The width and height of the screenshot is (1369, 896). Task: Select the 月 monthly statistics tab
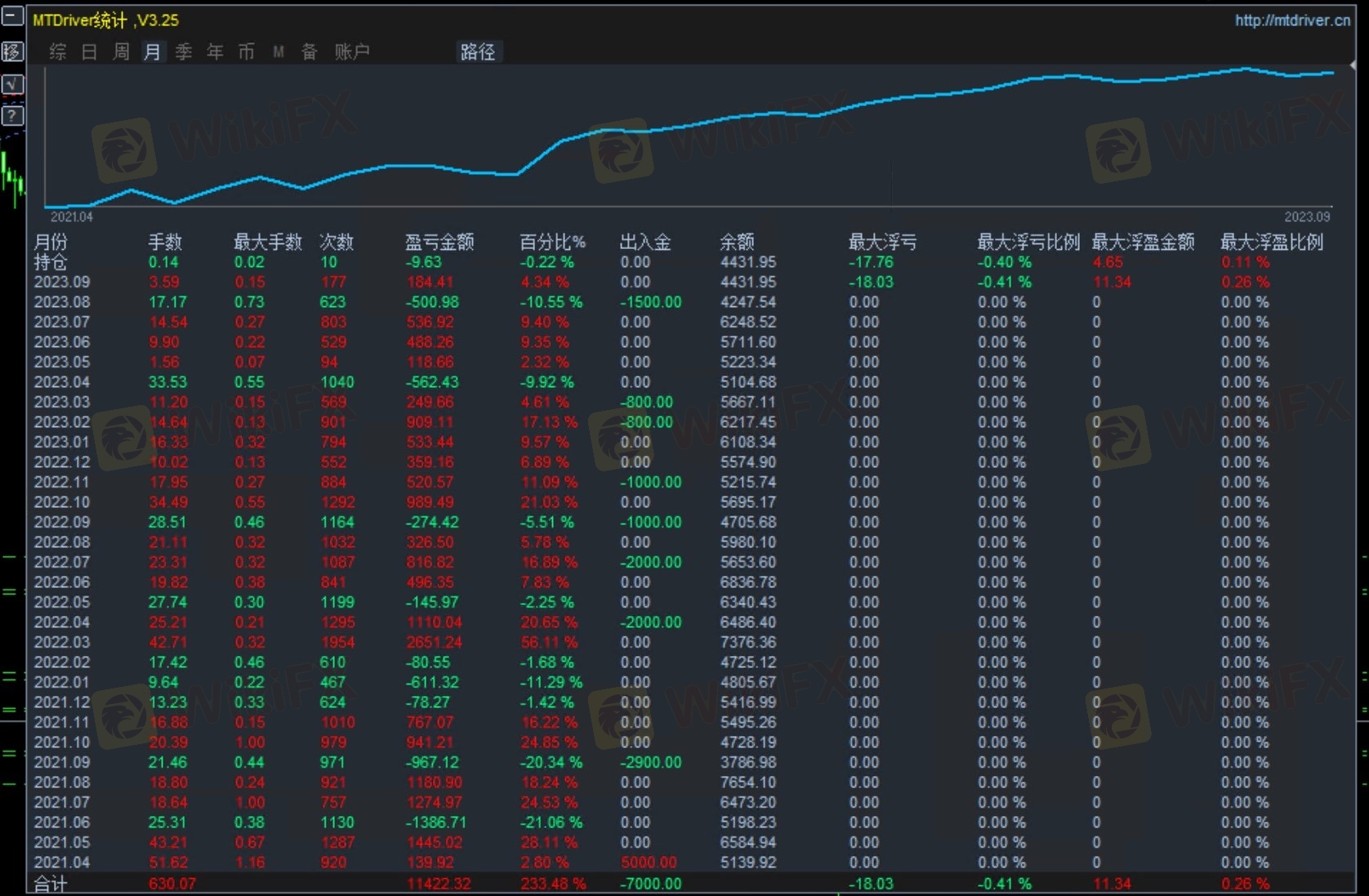tap(152, 52)
